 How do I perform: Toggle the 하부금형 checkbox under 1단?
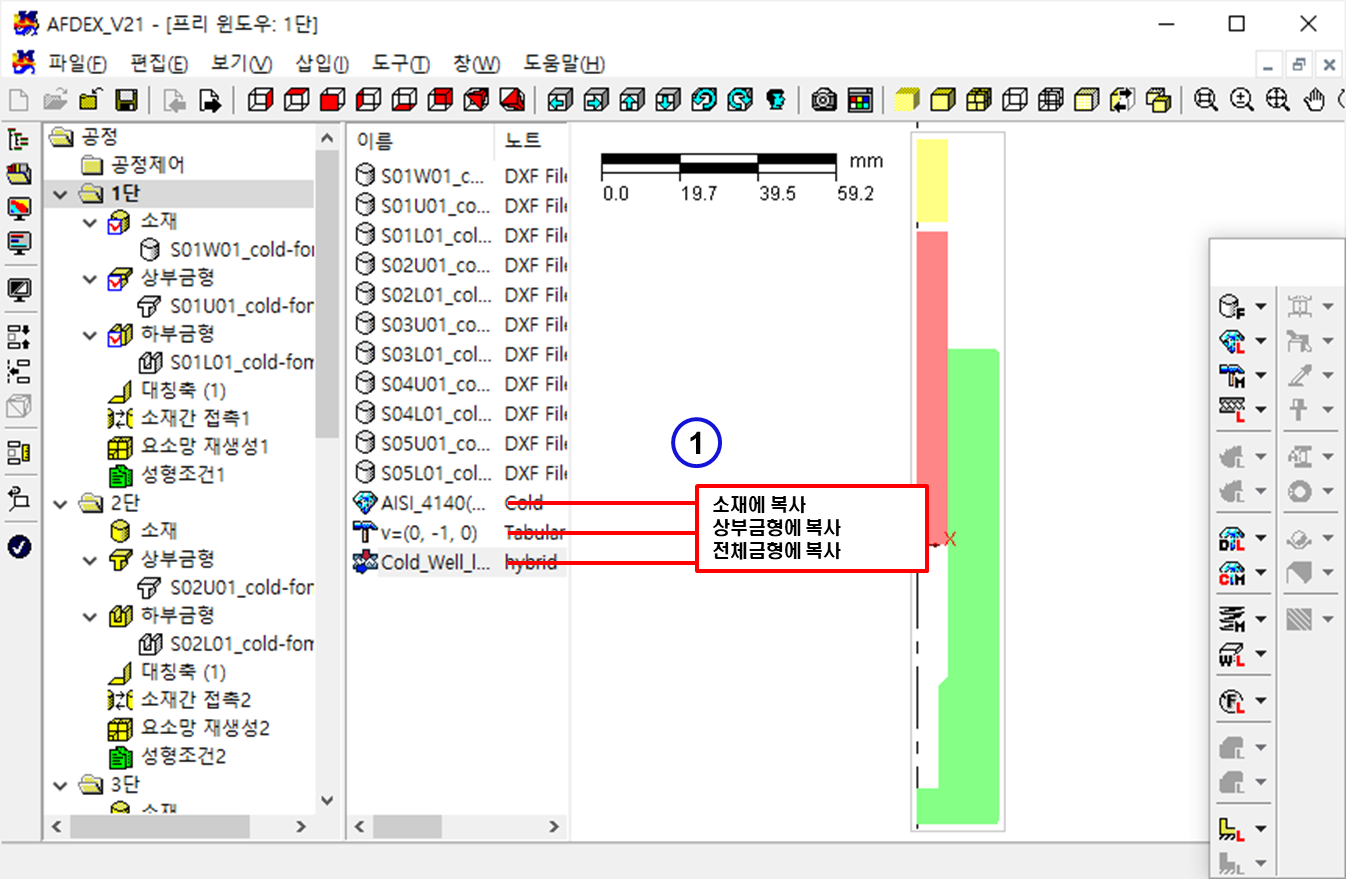pyautogui.click(x=119, y=334)
